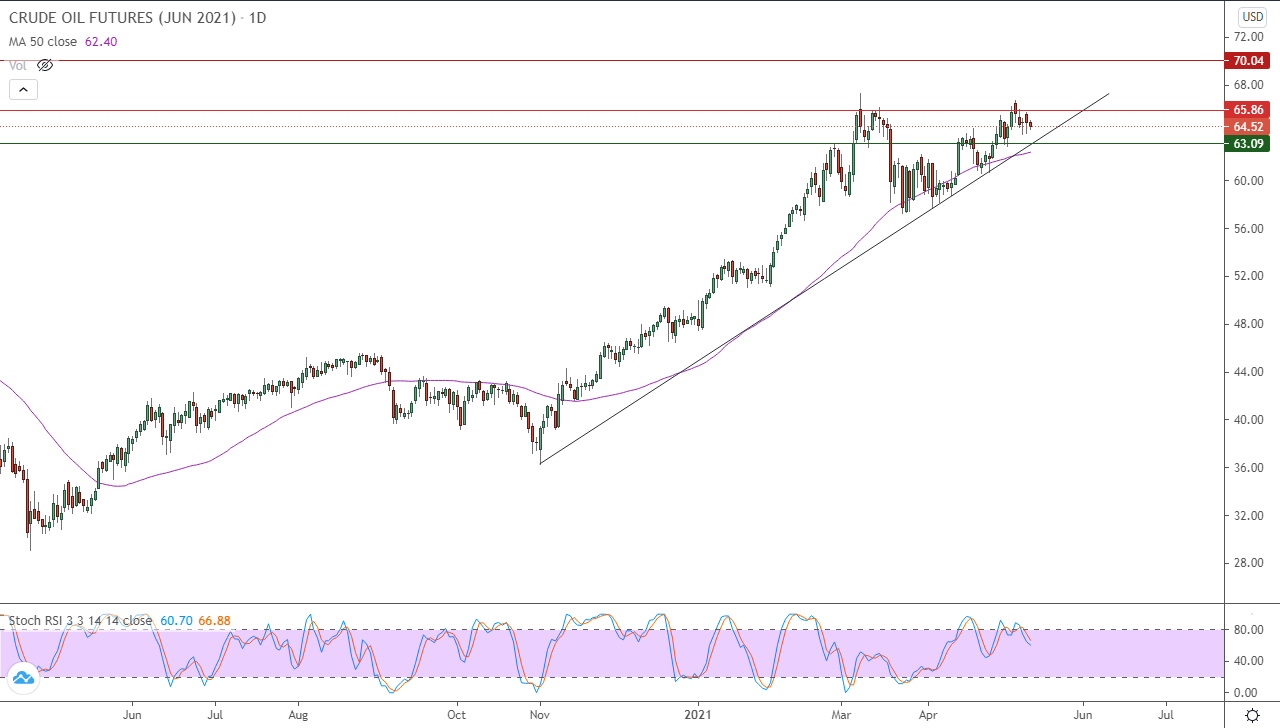Click the 63.09 support price label
1280x728 pixels.
pos(1249,144)
